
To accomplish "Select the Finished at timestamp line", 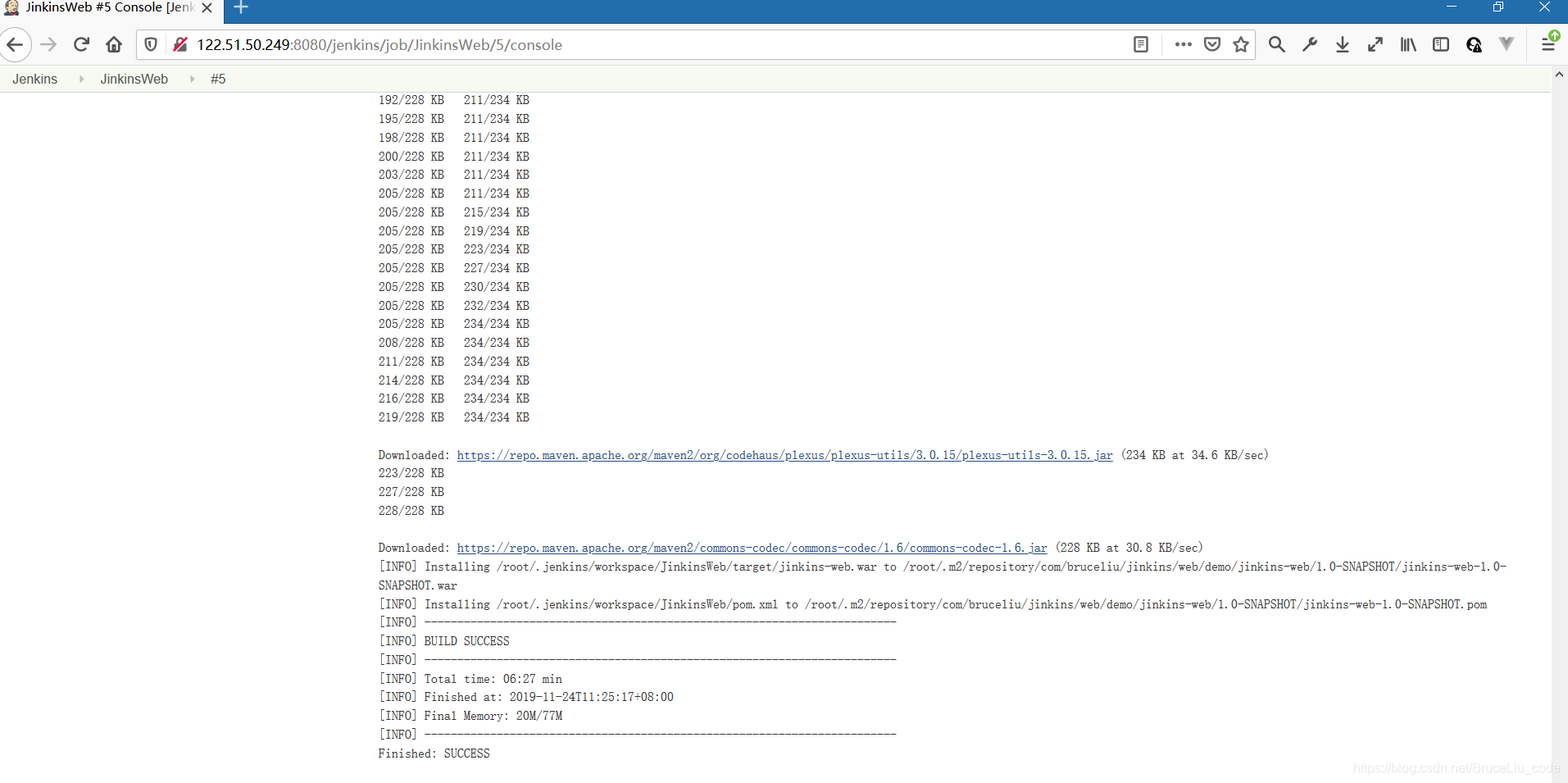I will tap(525, 697).
